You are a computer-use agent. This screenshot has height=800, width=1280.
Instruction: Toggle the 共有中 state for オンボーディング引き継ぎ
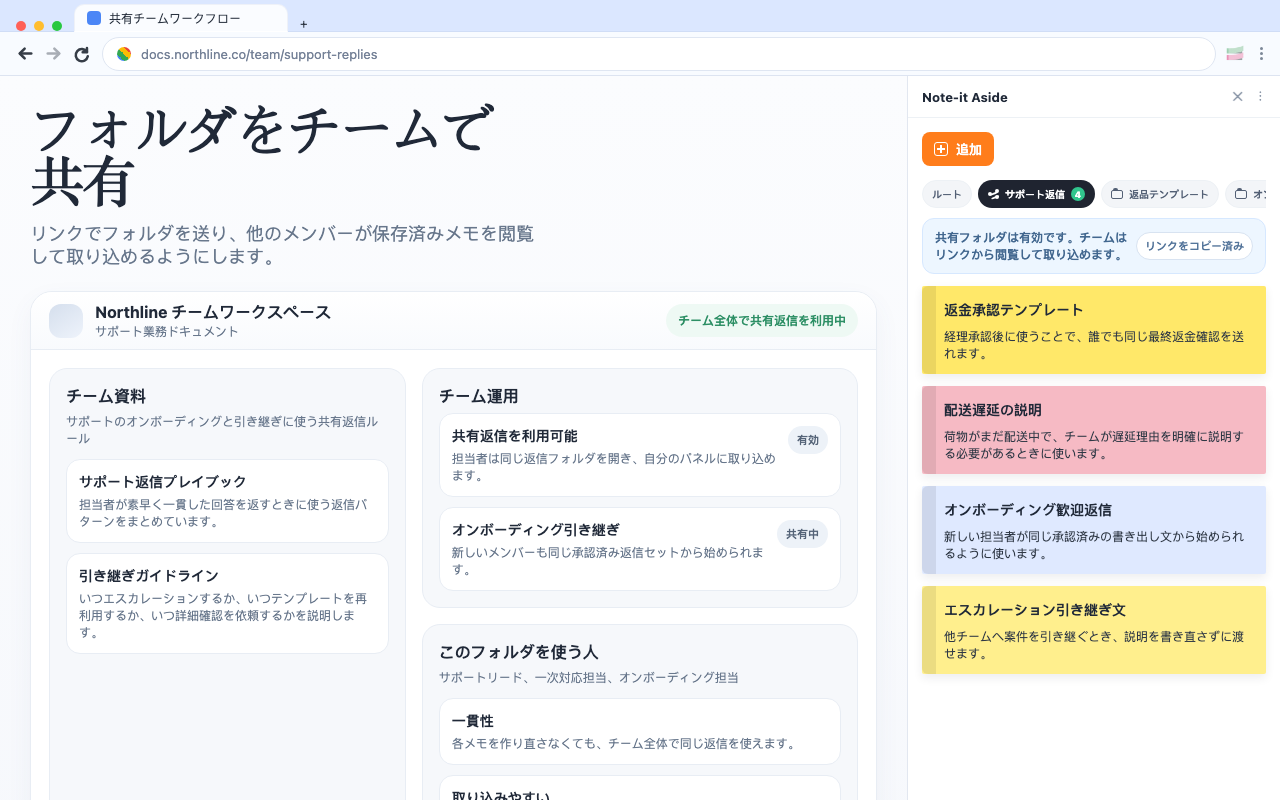[x=802, y=534]
